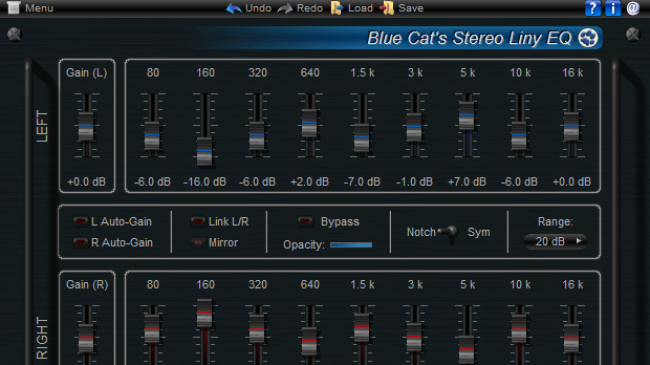Click the Gain (R) fader
Screen dimensions: 650x365
[x=86, y=338]
